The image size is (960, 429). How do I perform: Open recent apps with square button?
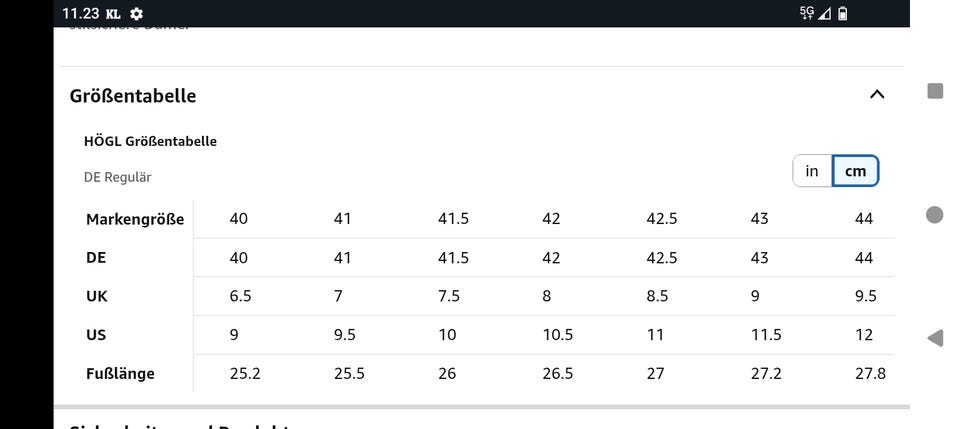pyautogui.click(x=936, y=91)
